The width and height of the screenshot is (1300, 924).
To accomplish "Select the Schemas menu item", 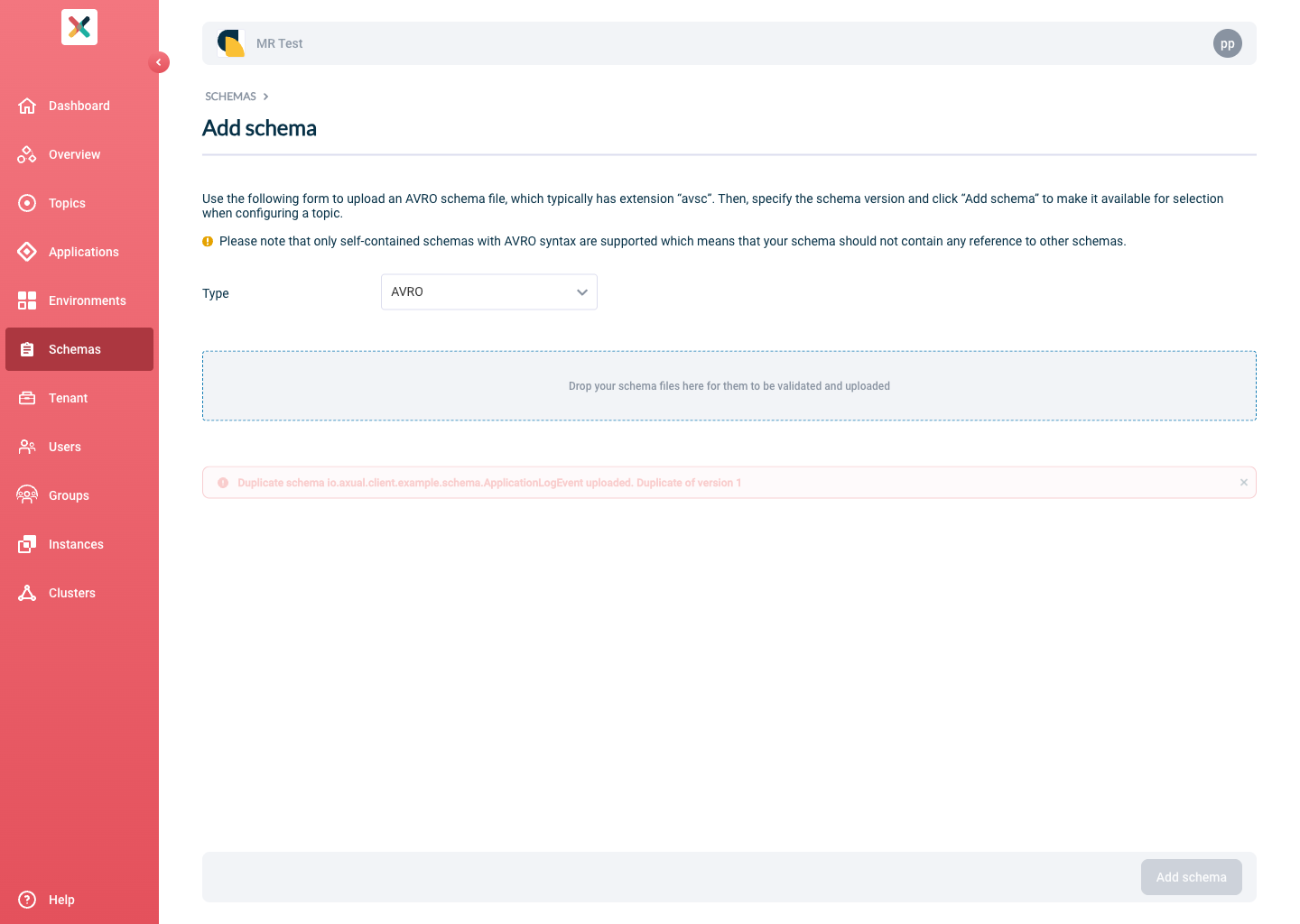I will pyautogui.click(x=79, y=349).
